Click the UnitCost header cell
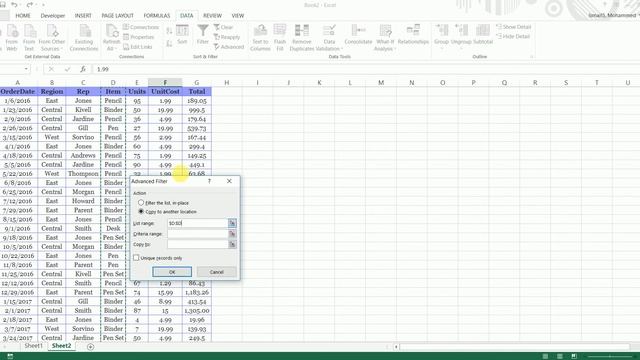 (x=165, y=91)
